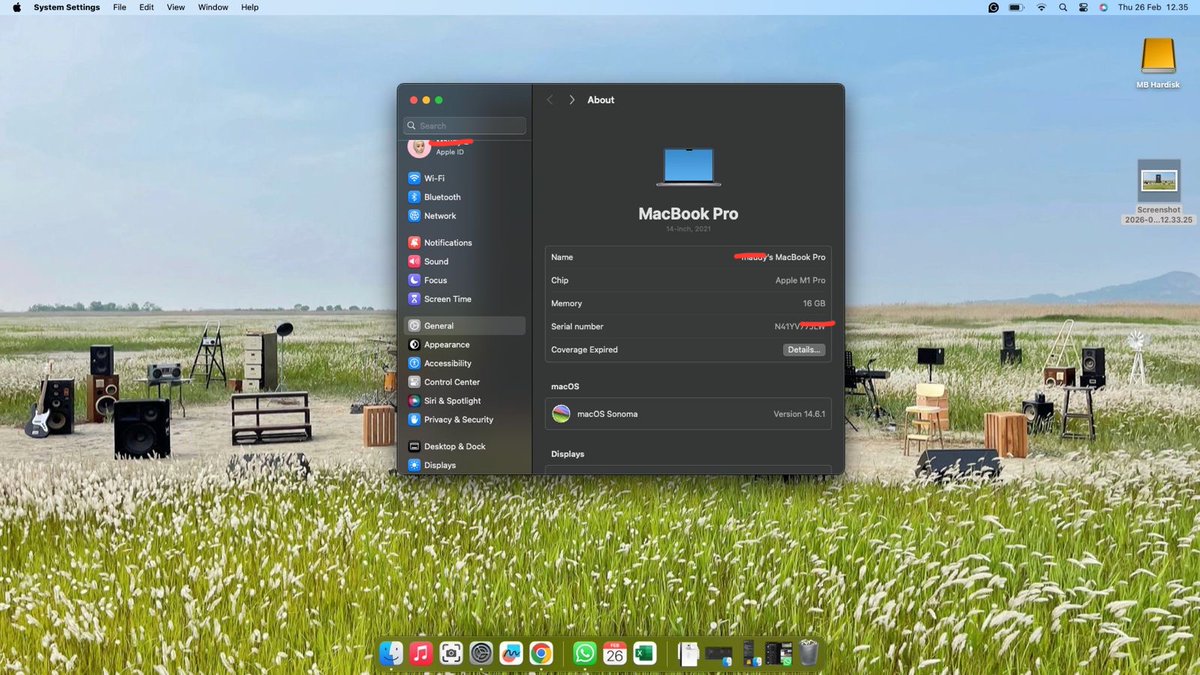Launch Google Chrome from the Dock
The width and height of the screenshot is (1200, 675).
click(541, 653)
